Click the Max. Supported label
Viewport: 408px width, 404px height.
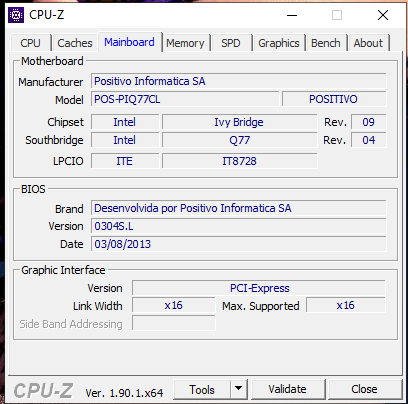click(x=261, y=306)
